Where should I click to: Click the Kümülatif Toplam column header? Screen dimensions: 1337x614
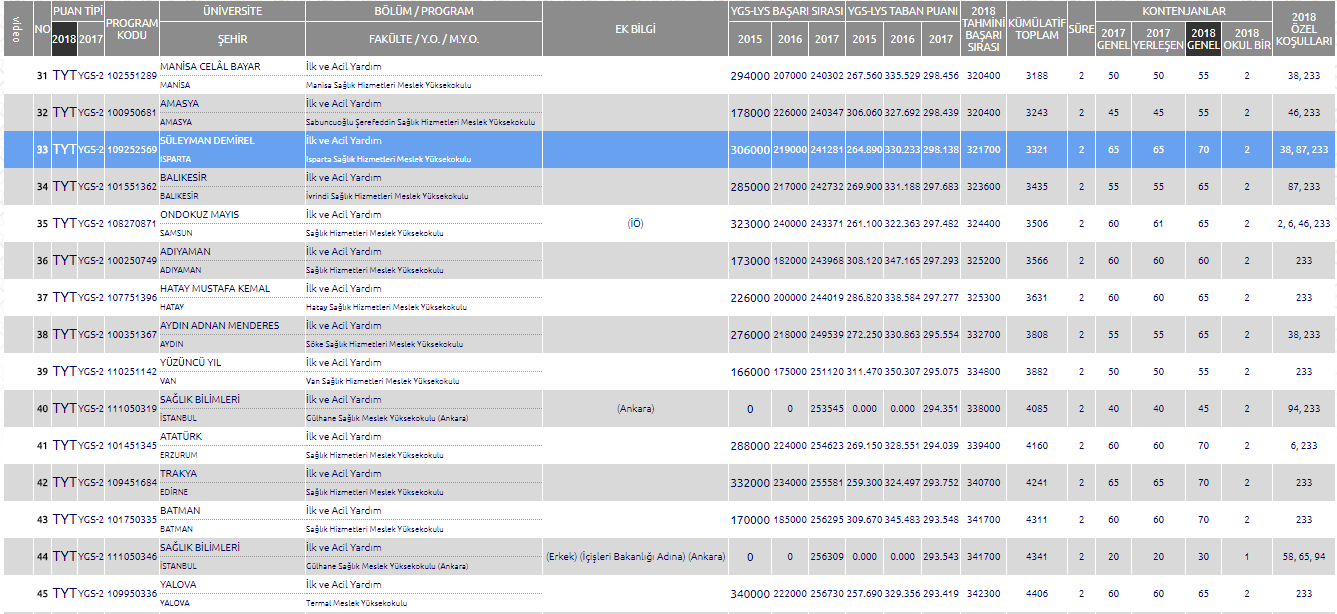(1036, 28)
